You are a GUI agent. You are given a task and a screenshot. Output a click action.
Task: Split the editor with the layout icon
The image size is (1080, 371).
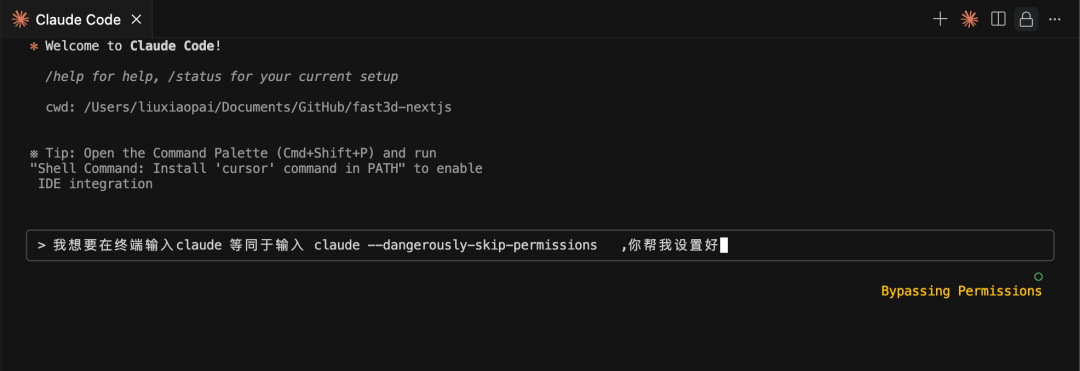tap(998, 19)
